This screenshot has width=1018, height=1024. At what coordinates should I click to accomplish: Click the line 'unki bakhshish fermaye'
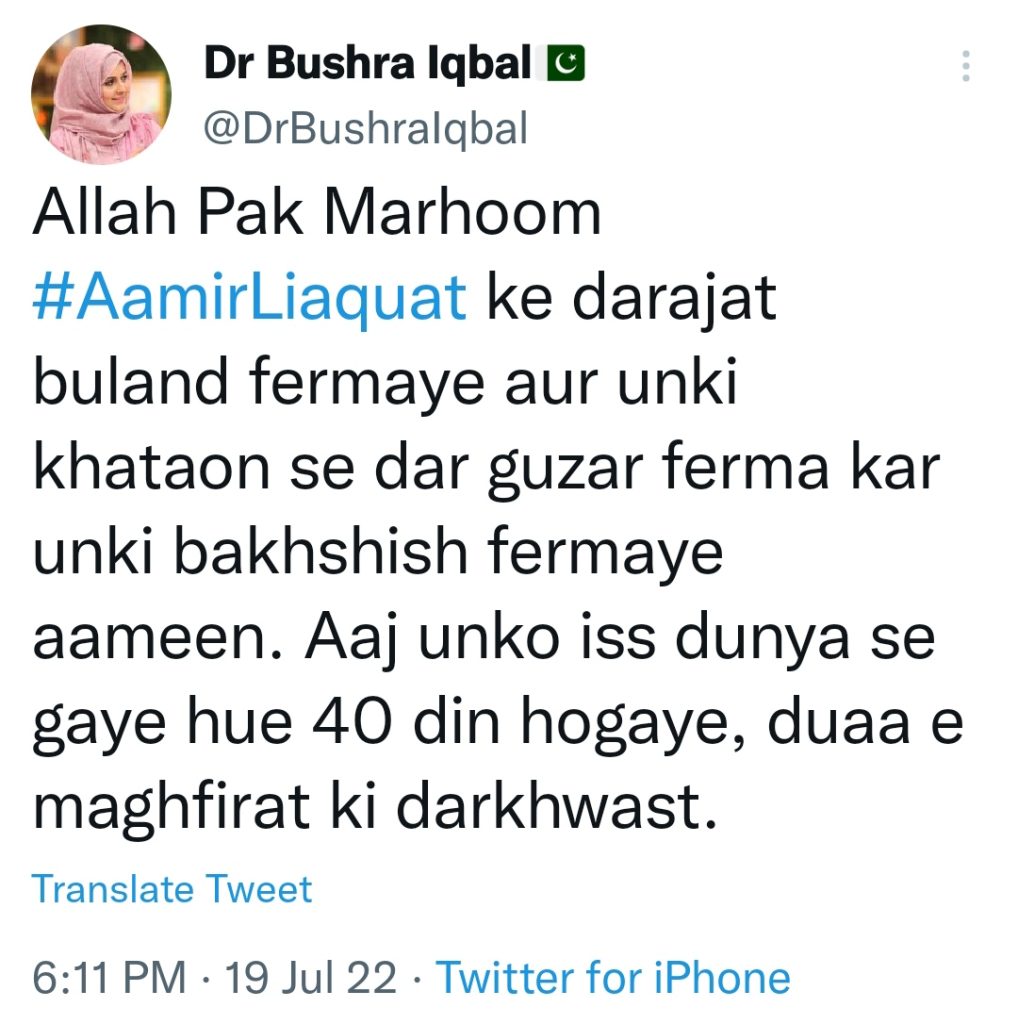(378, 552)
